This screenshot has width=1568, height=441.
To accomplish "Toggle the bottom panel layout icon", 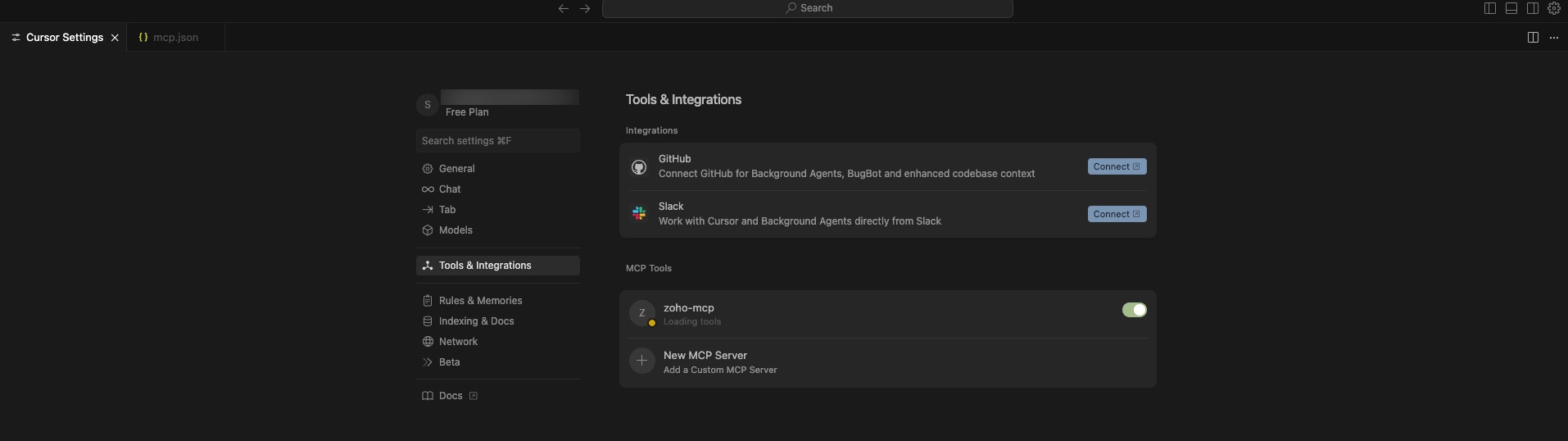I will coord(1511,8).
